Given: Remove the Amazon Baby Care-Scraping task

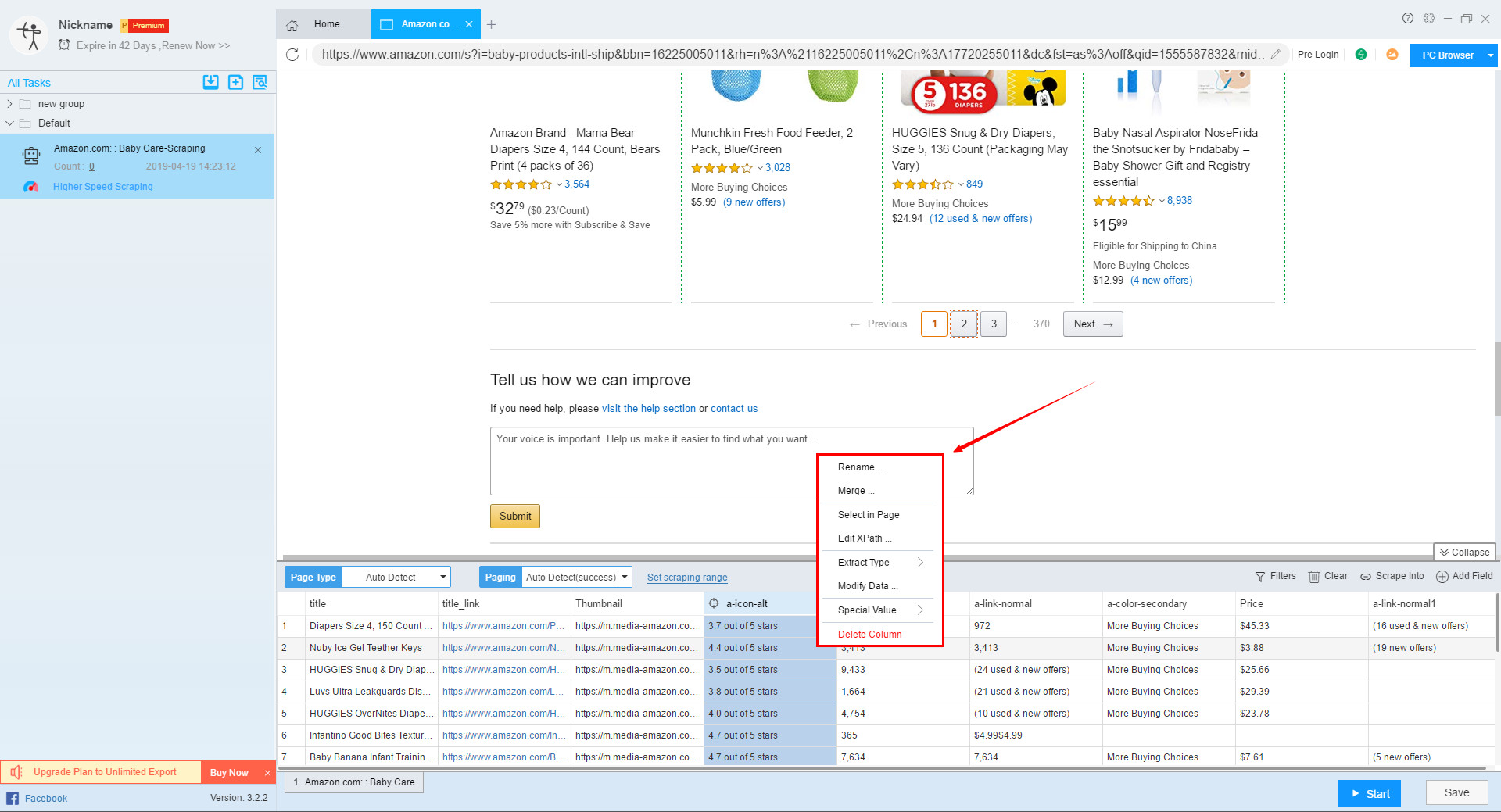Looking at the screenshot, I should point(258,150).
